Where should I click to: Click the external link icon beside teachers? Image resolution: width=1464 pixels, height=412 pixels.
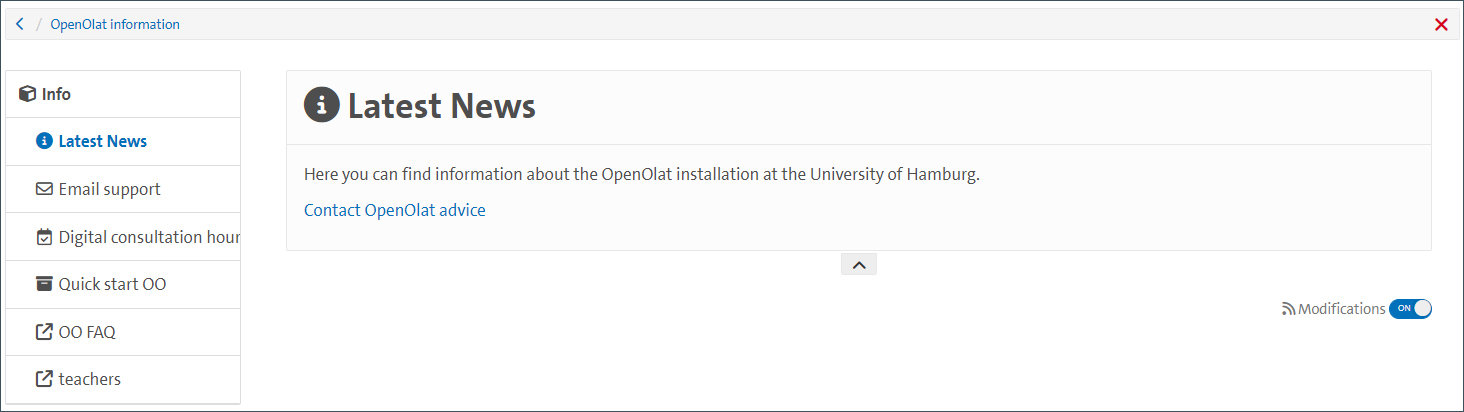tap(44, 379)
